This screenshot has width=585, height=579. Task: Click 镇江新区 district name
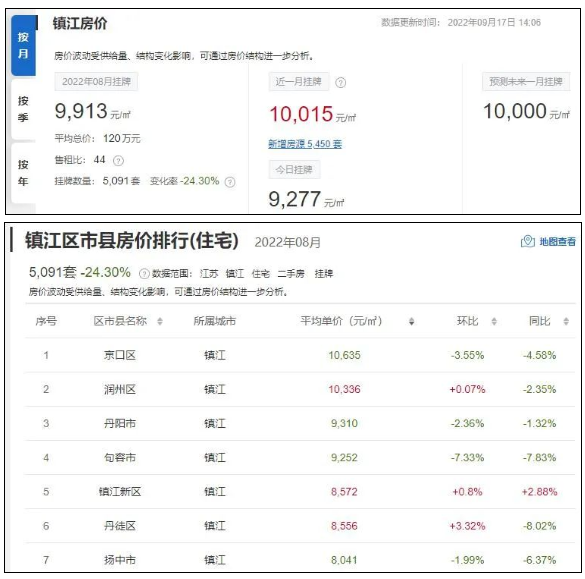(x=120, y=492)
